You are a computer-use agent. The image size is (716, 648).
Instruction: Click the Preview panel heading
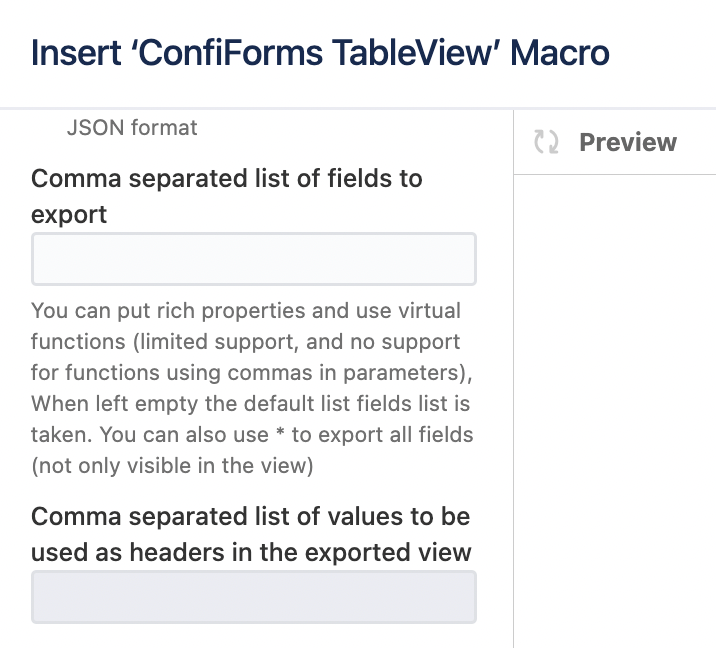tap(628, 142)
